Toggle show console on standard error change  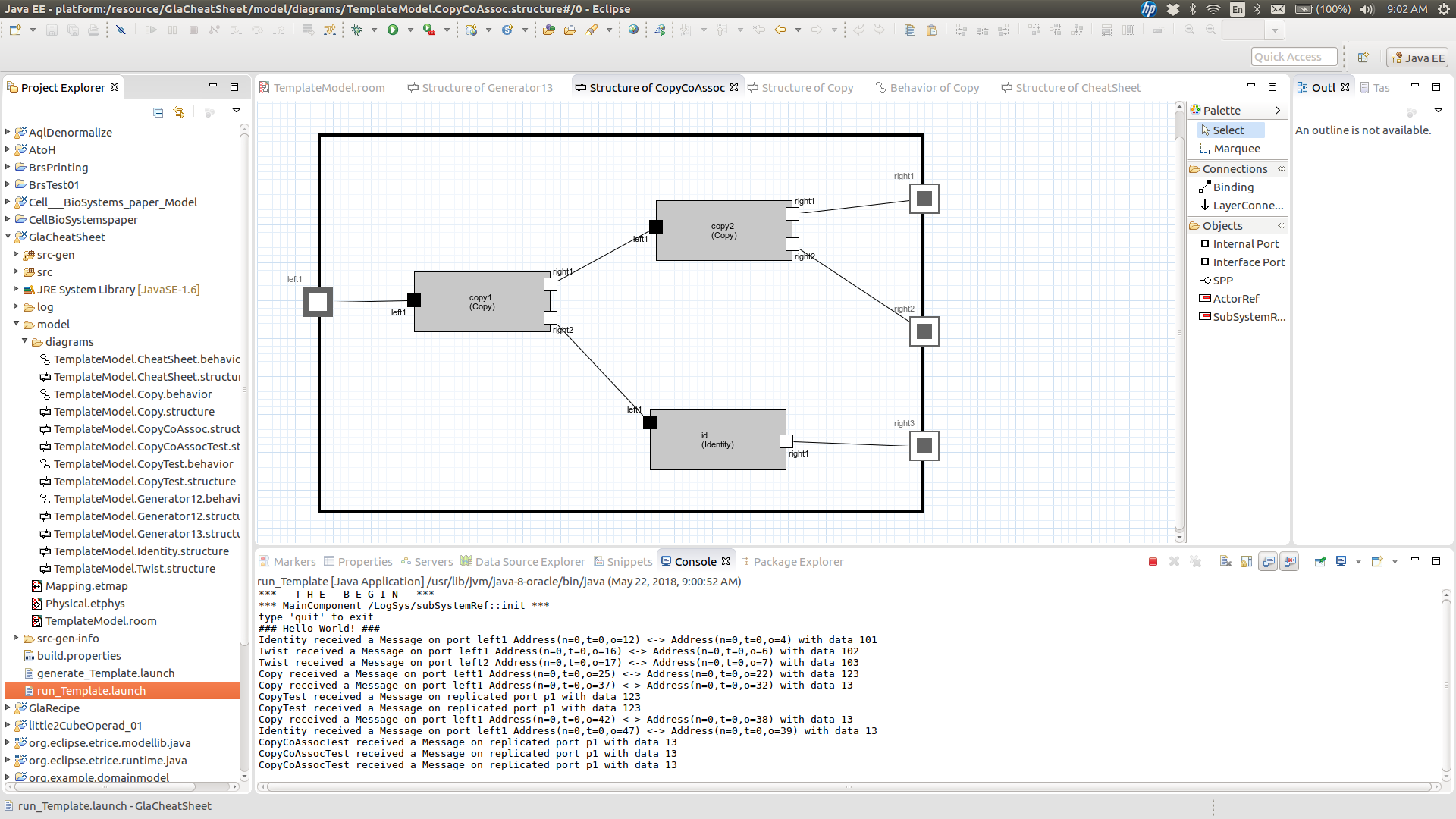point(1289,562)
